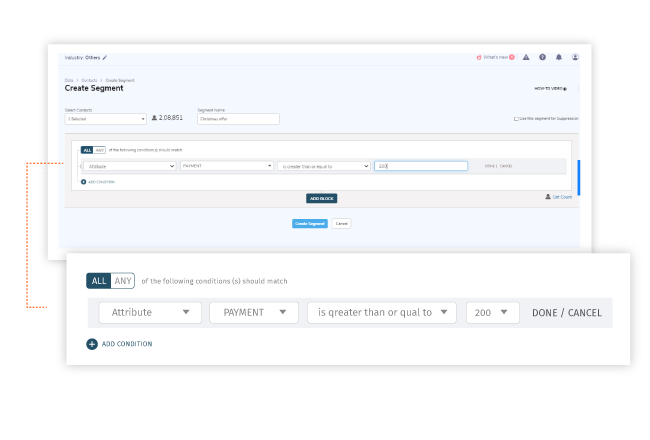
Task: Open the user profile account icon
Action: coord(575,57)
